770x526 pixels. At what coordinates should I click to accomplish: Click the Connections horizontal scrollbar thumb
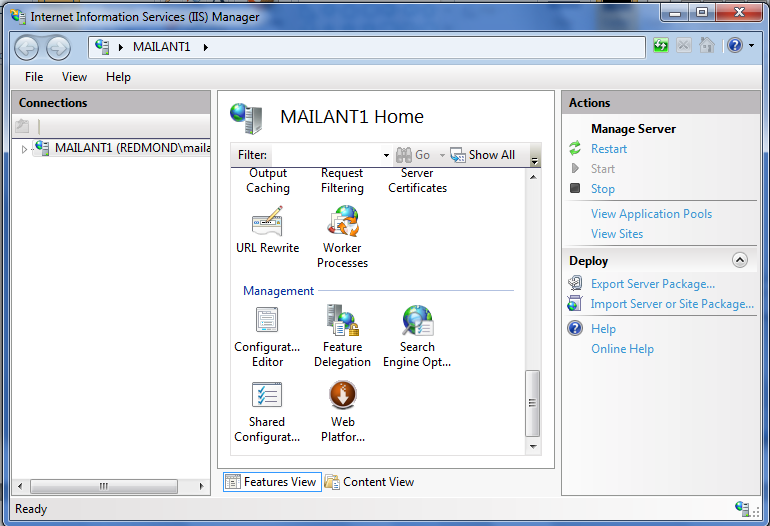click(x=104, y=486)
